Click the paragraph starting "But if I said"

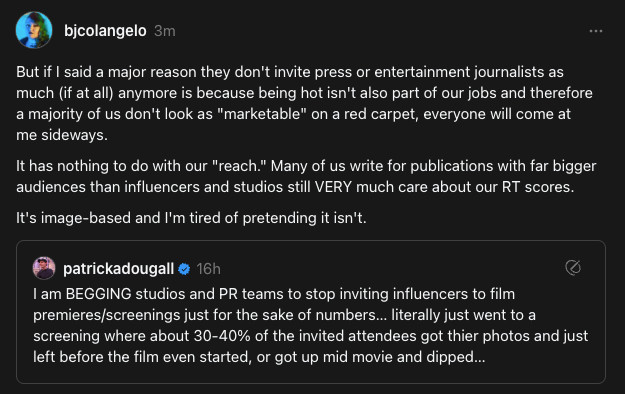click(305, 103)
